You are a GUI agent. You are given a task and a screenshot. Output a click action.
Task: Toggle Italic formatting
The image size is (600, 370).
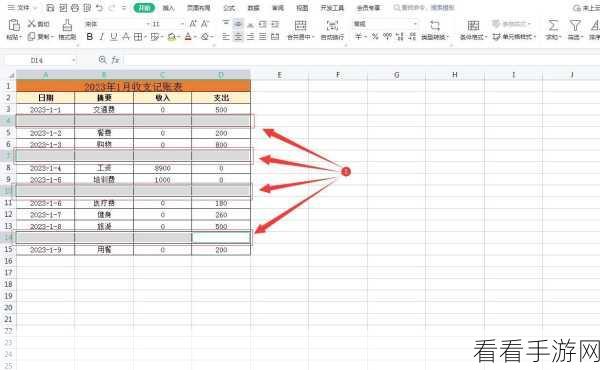click(x=101, y=37)
